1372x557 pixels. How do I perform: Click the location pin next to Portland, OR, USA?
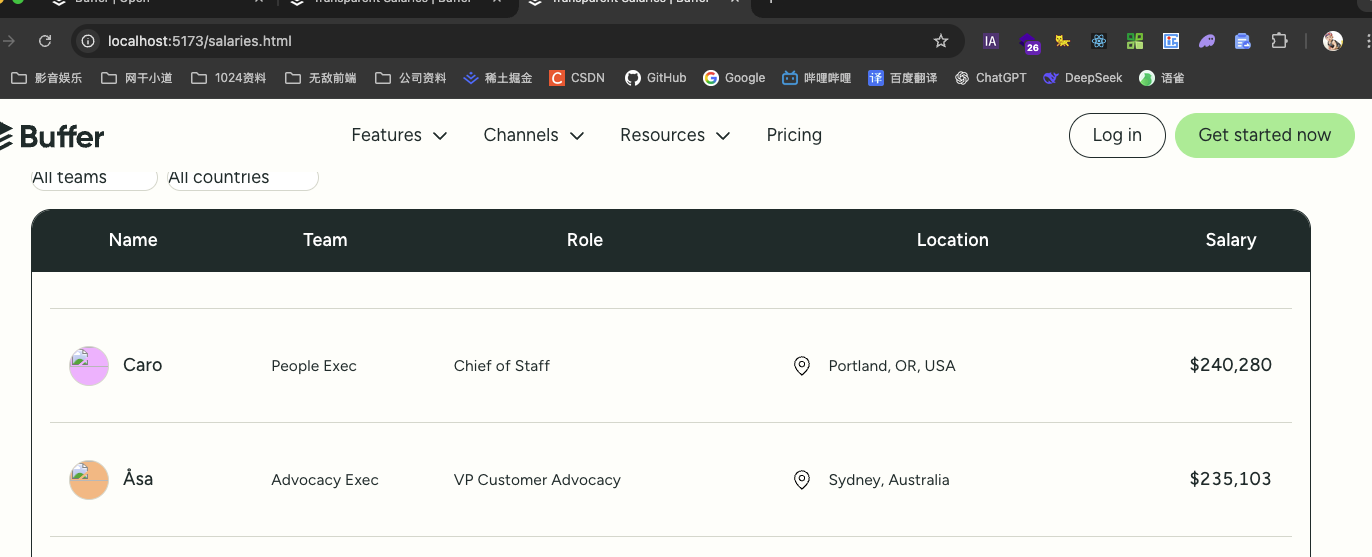(x=801, y=366)
